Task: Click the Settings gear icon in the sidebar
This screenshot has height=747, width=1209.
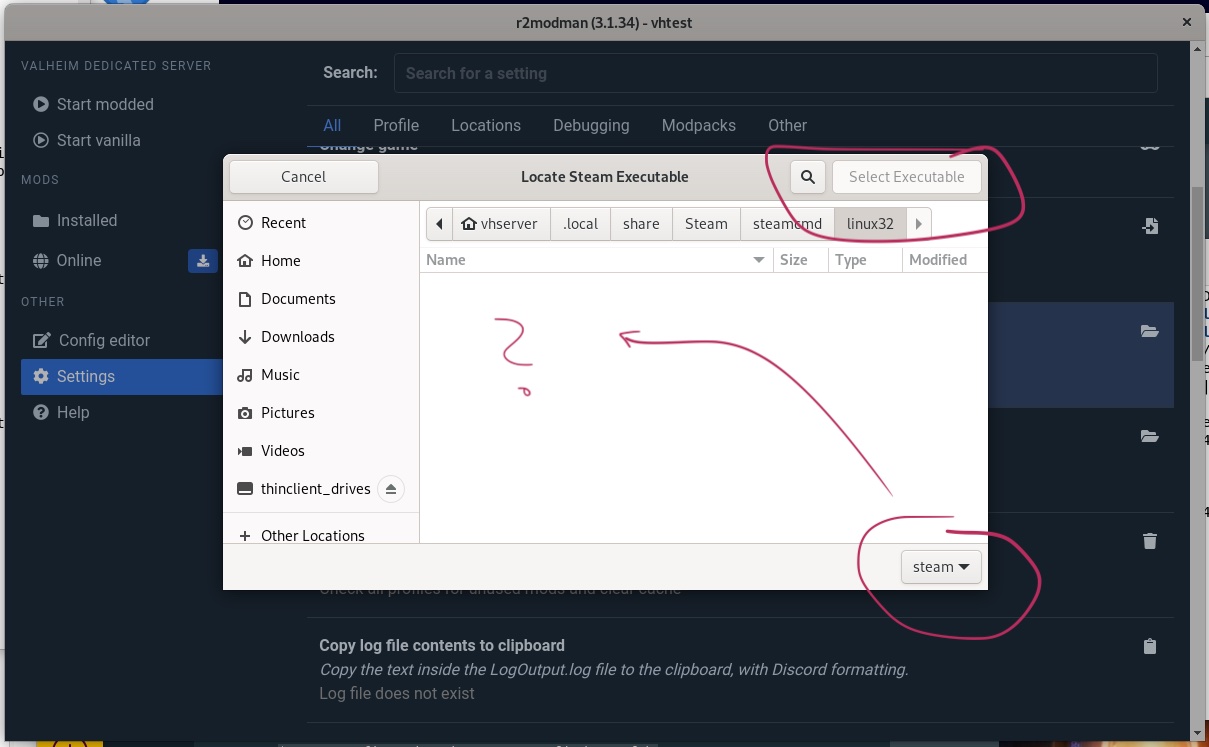Action: pyautogui.click(x=40, y=376)
